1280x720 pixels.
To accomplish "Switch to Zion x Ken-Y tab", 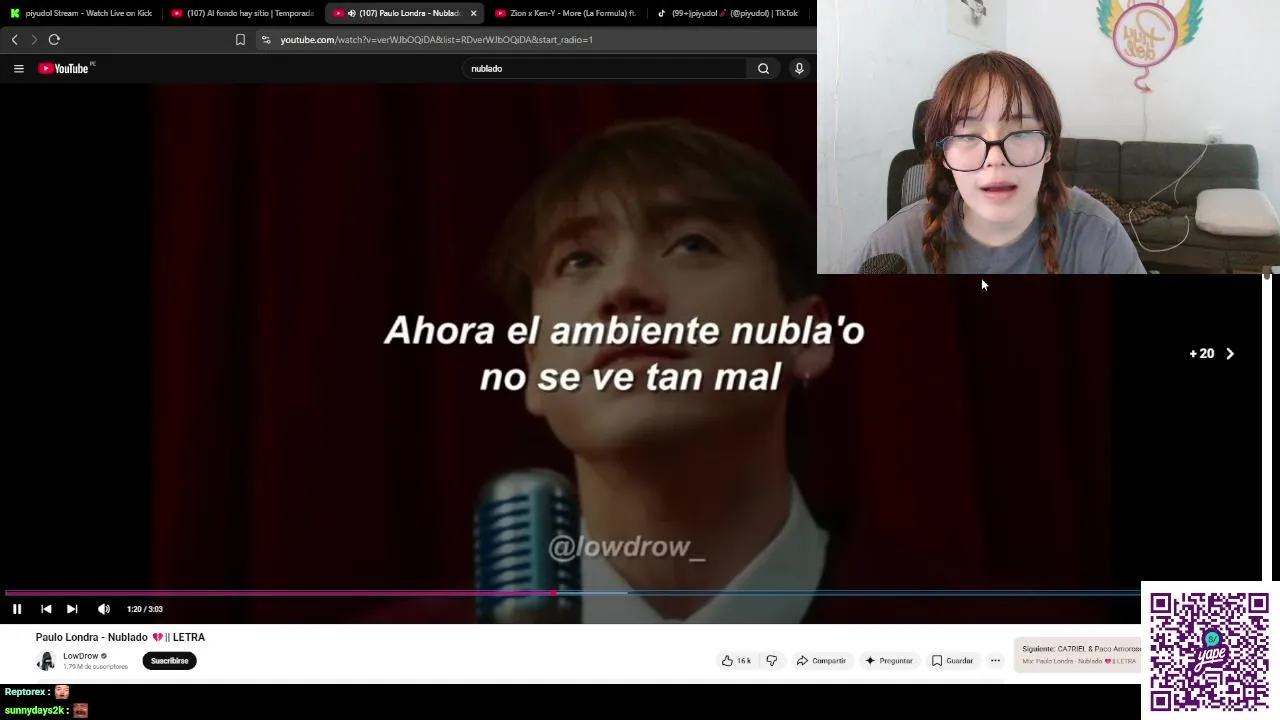I will (565, 13).
